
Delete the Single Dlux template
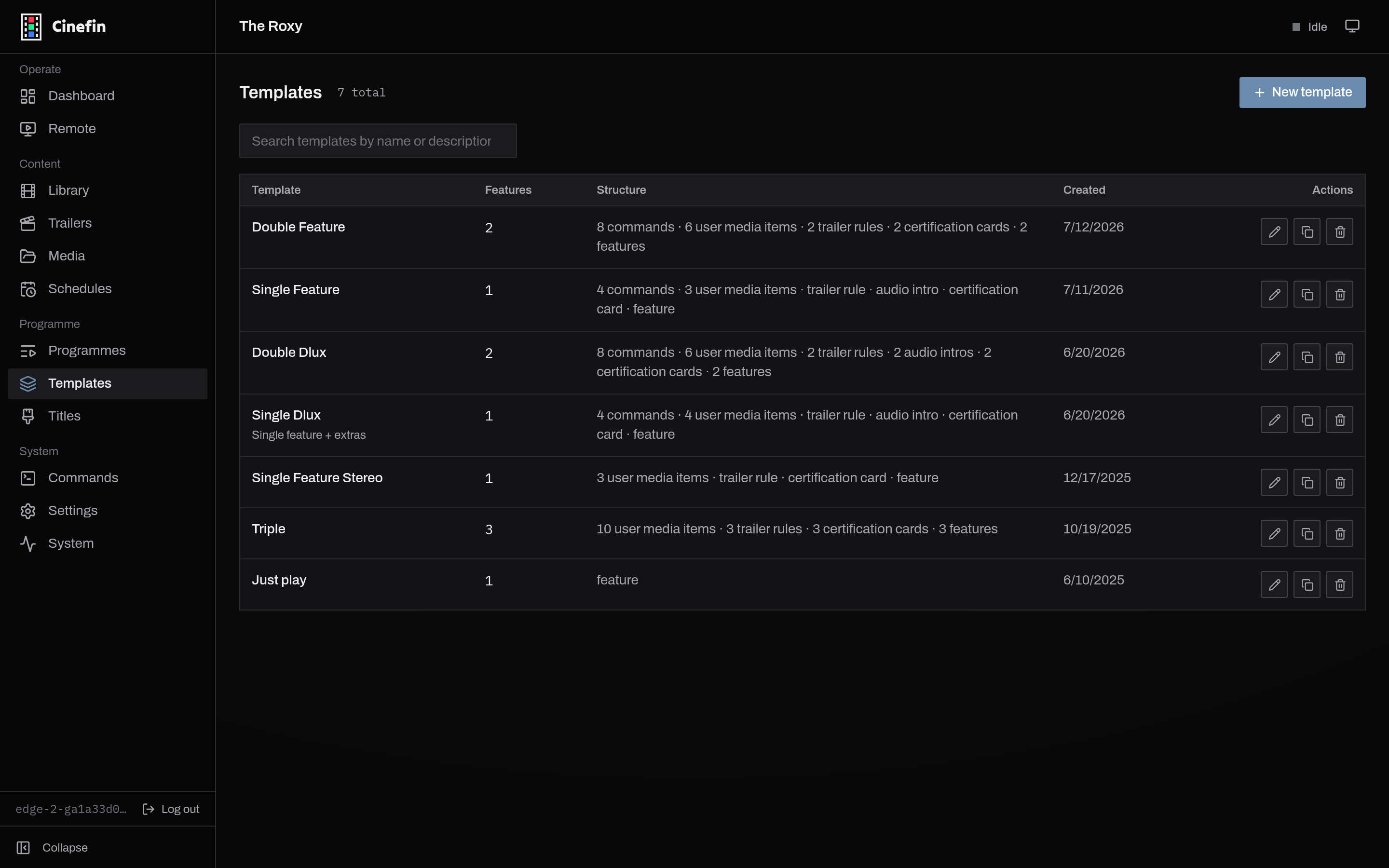1340,419
